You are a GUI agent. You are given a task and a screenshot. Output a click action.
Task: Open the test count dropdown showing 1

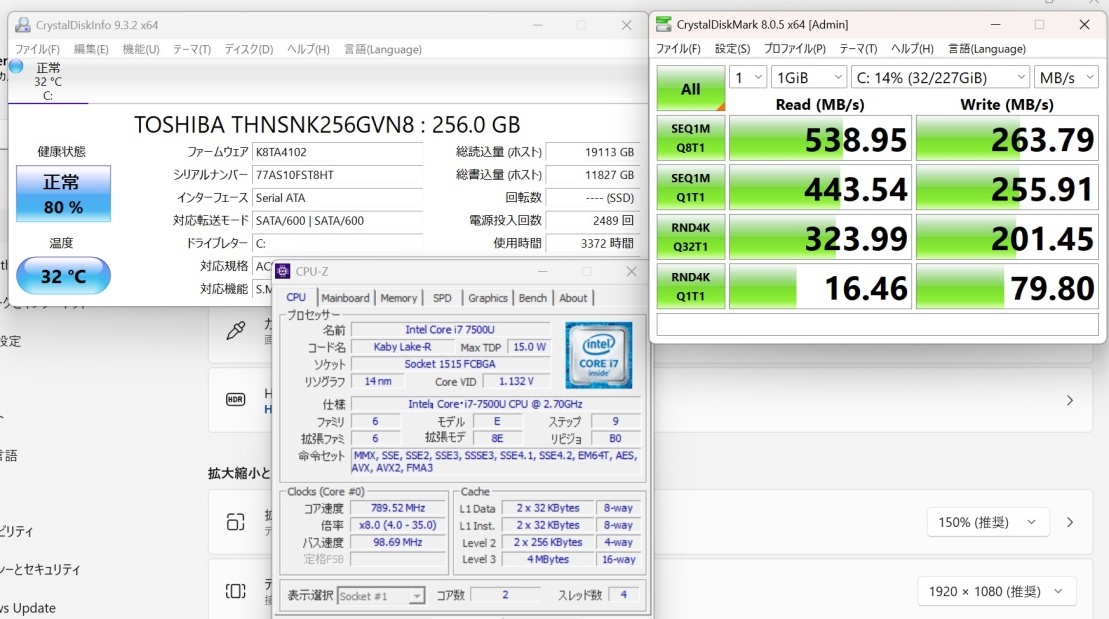click(x=747, y=77)
